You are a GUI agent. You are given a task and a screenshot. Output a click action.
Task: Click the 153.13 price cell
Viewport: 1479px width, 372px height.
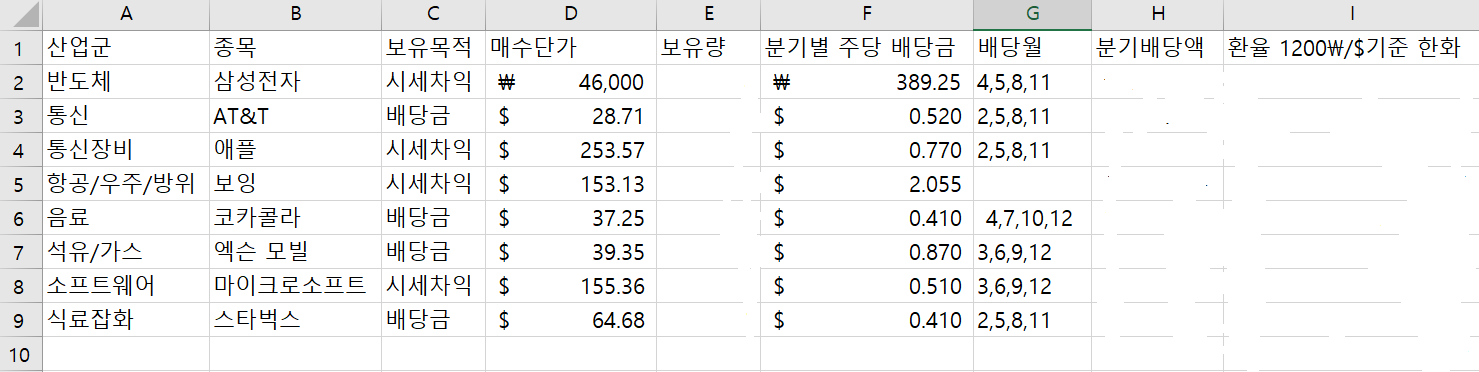(571, 183)
